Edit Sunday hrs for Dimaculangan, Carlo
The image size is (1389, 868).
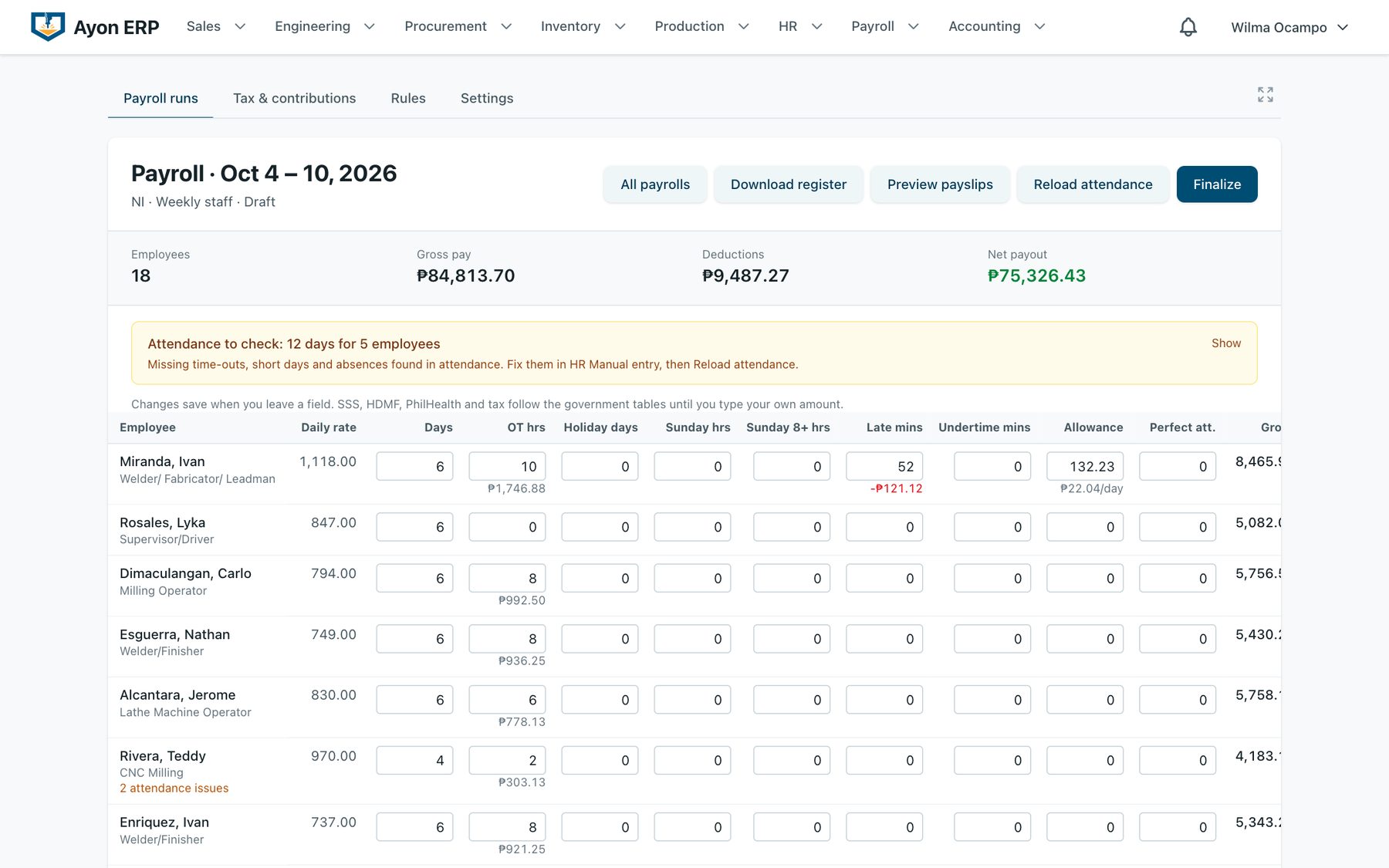click(692, 579)
